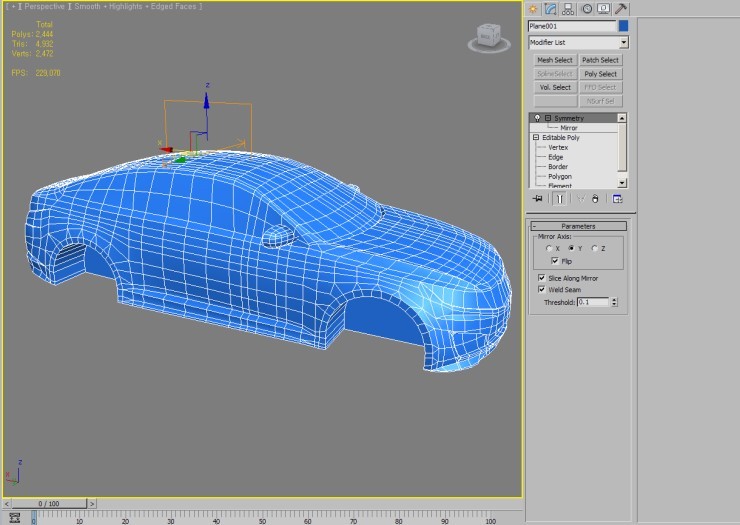740x525 pixels.
Task: Open the Plane001 object color swatch
Action: point(623,26)
